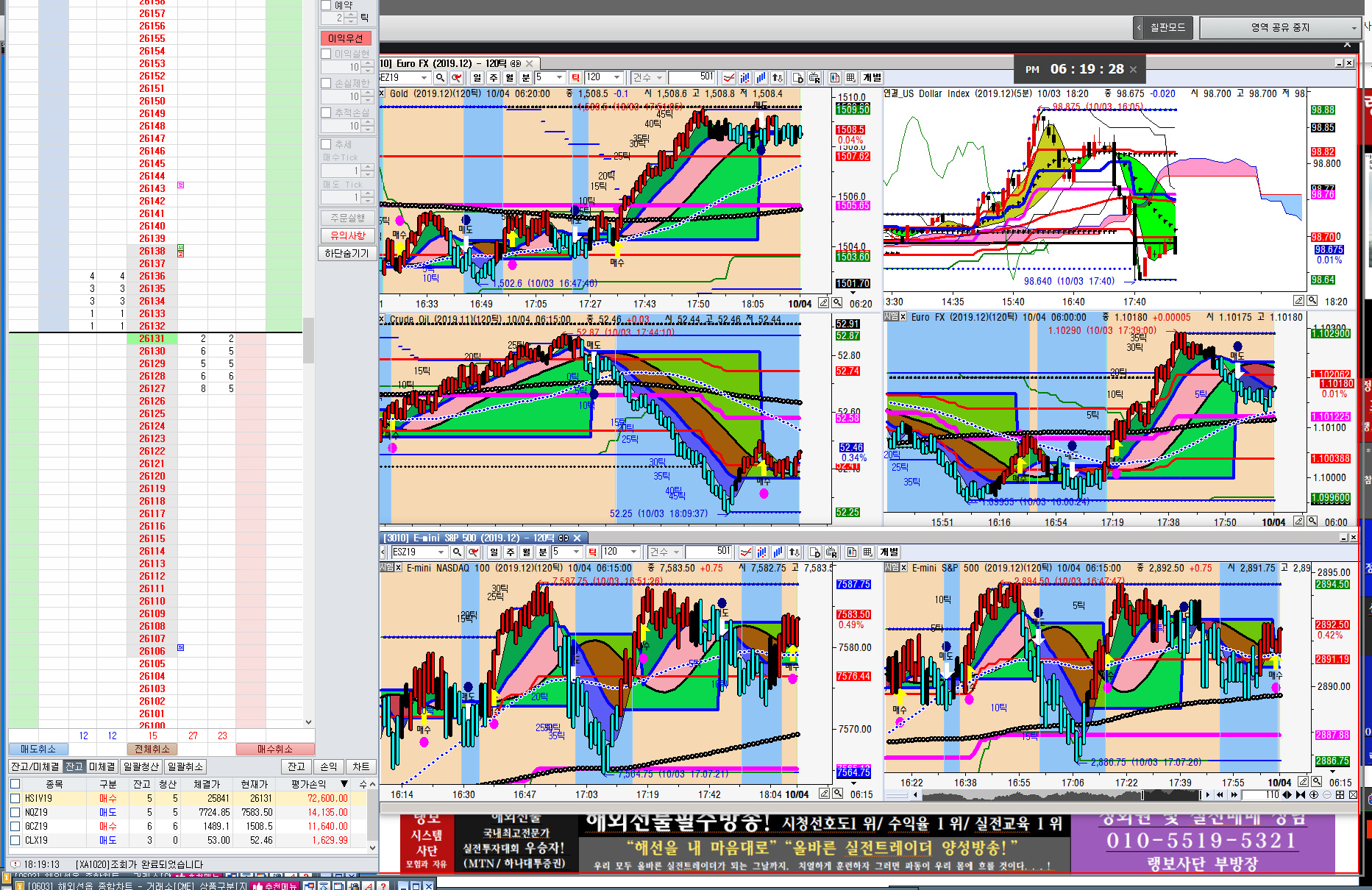Switch to the 잔고/미체결 tab

pos(35,766)
